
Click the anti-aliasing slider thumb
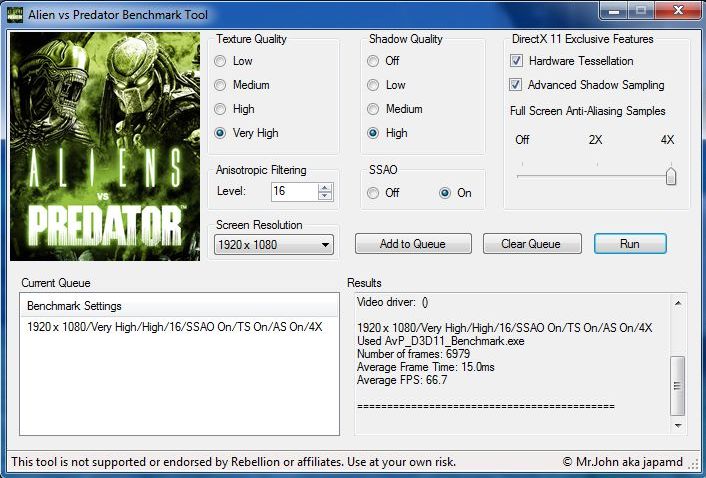tap(671, 176)
